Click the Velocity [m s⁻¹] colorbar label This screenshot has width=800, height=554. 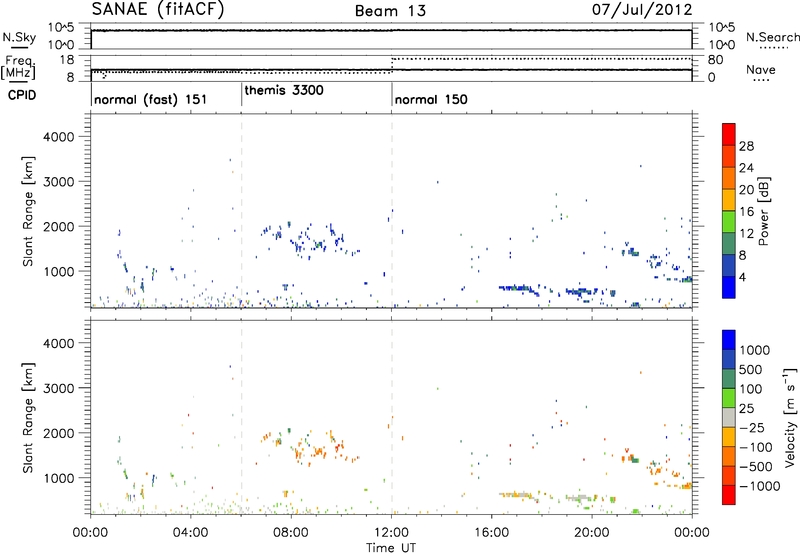point(790,417)
